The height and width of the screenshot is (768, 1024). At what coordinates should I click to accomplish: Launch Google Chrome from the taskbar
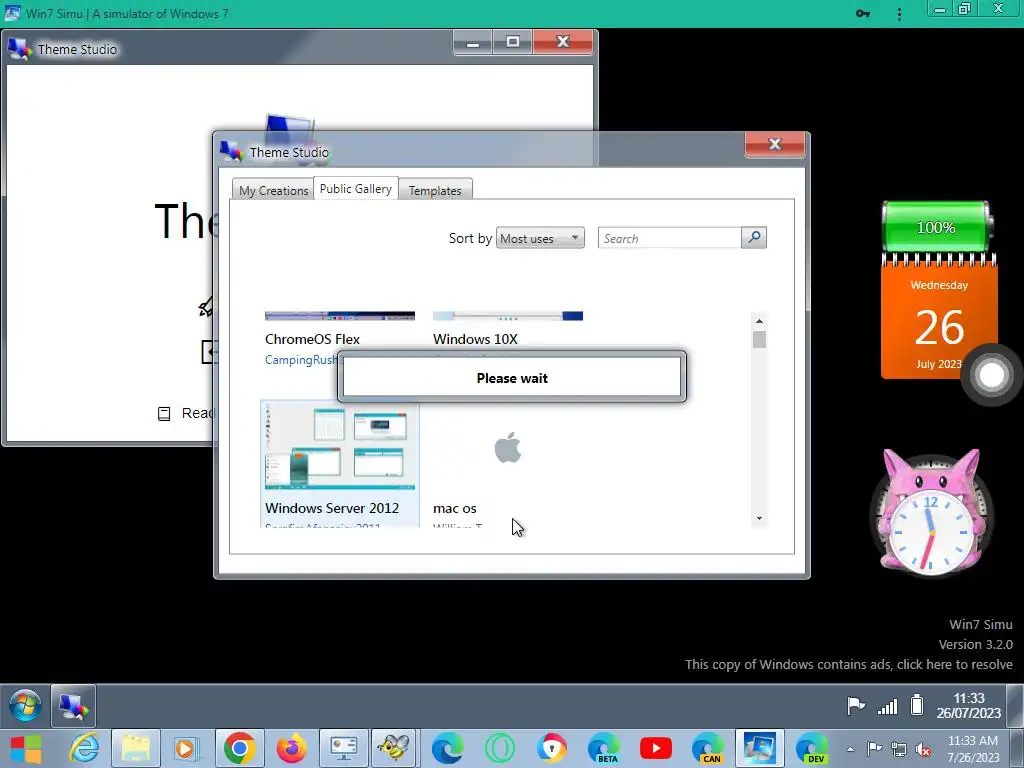tap(240, 748)
